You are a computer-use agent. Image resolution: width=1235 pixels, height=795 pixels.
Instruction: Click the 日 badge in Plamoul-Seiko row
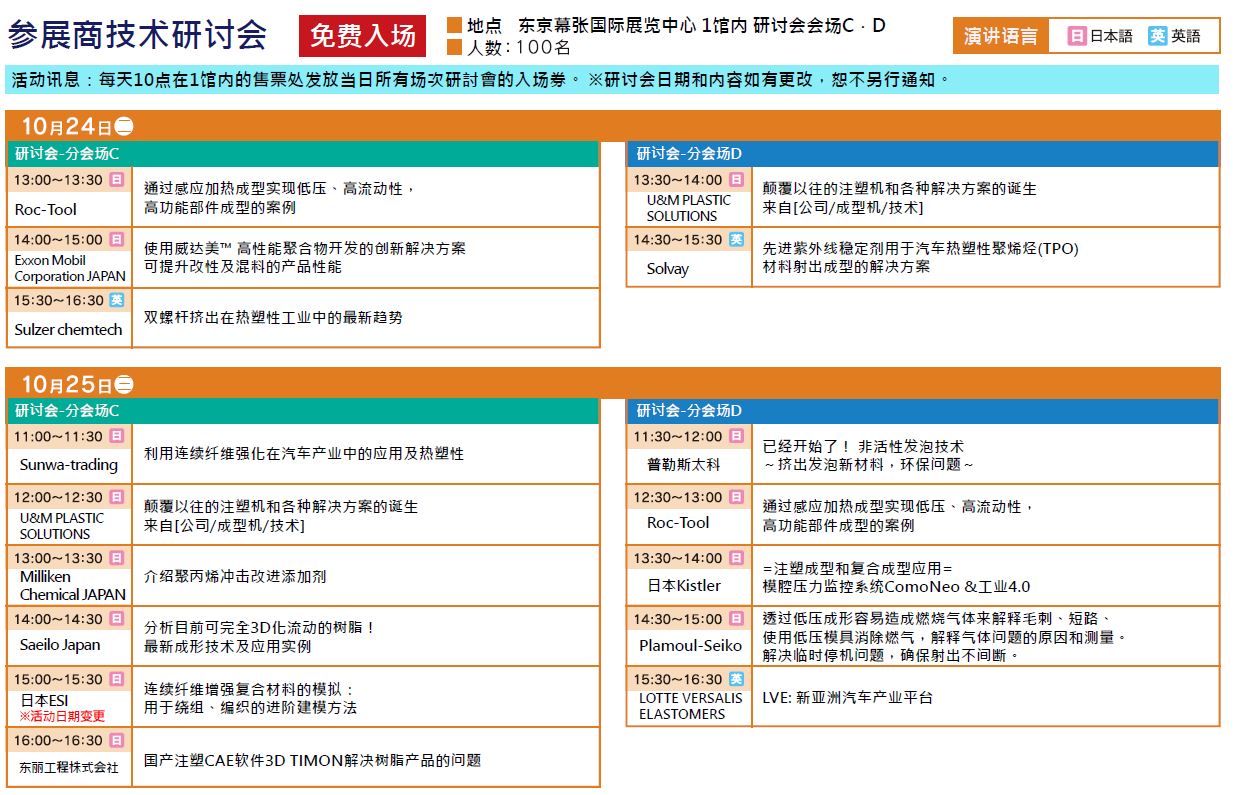click(x=736, y=619)
